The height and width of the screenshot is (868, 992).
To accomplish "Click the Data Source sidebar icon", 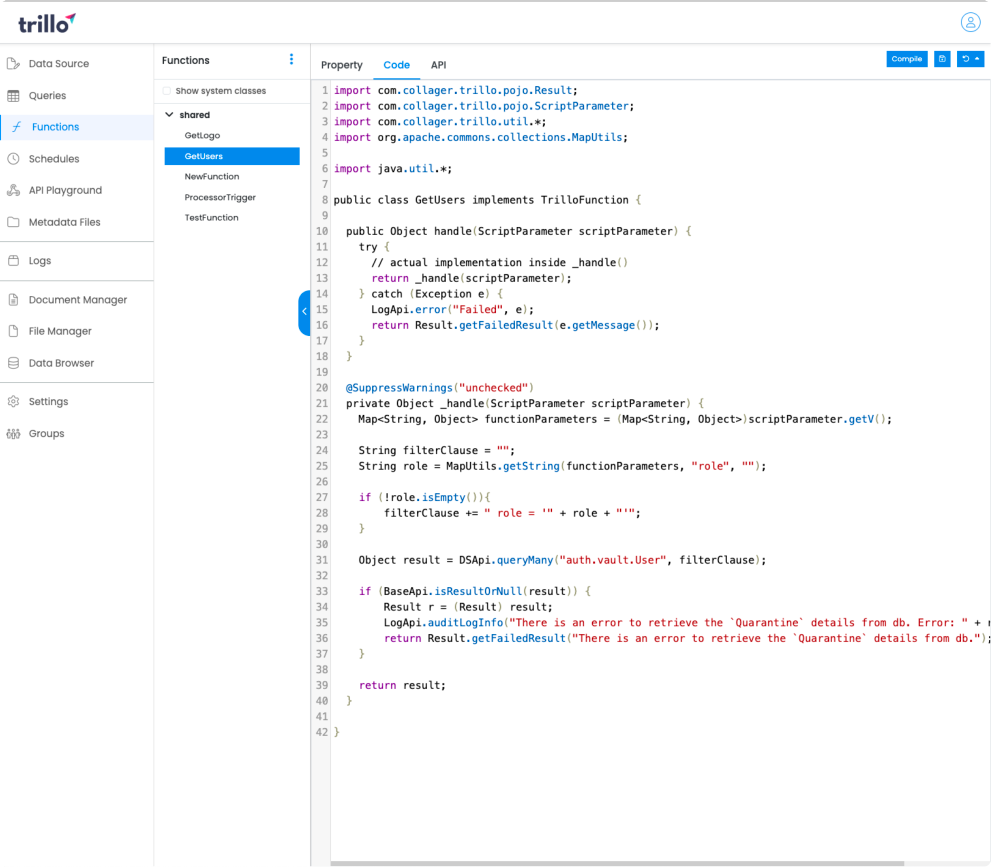I will [x=13, y=63].
